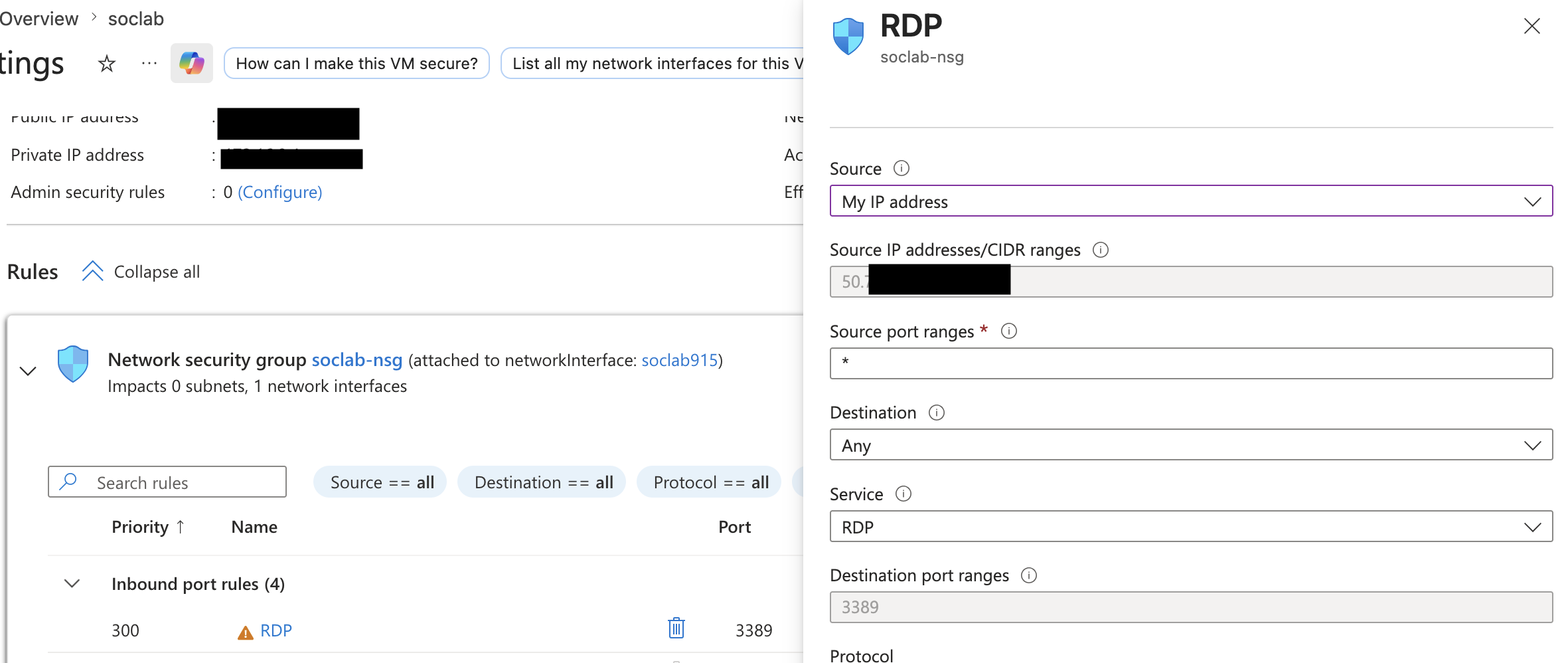Viewport: 1568px width, 663px height.
Task: Delete the RDP rule with trash icon
Action: coord(676,628)
